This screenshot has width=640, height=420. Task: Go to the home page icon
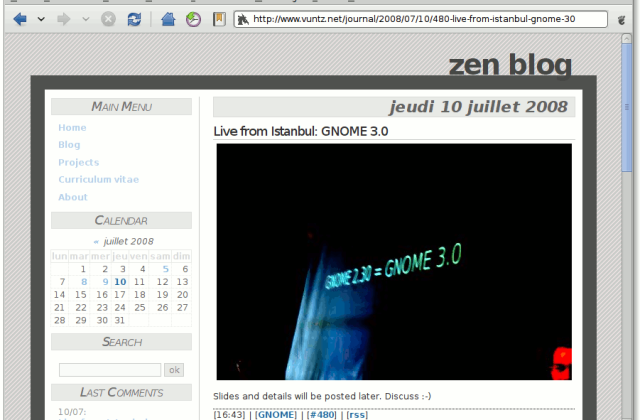coord(168,19)
